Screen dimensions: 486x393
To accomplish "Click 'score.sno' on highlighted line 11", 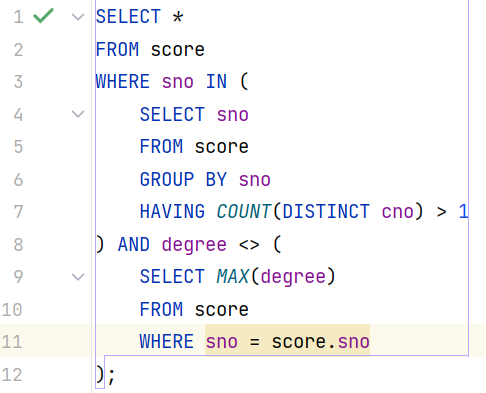I will pyautogui.click(x=321, y=342).
